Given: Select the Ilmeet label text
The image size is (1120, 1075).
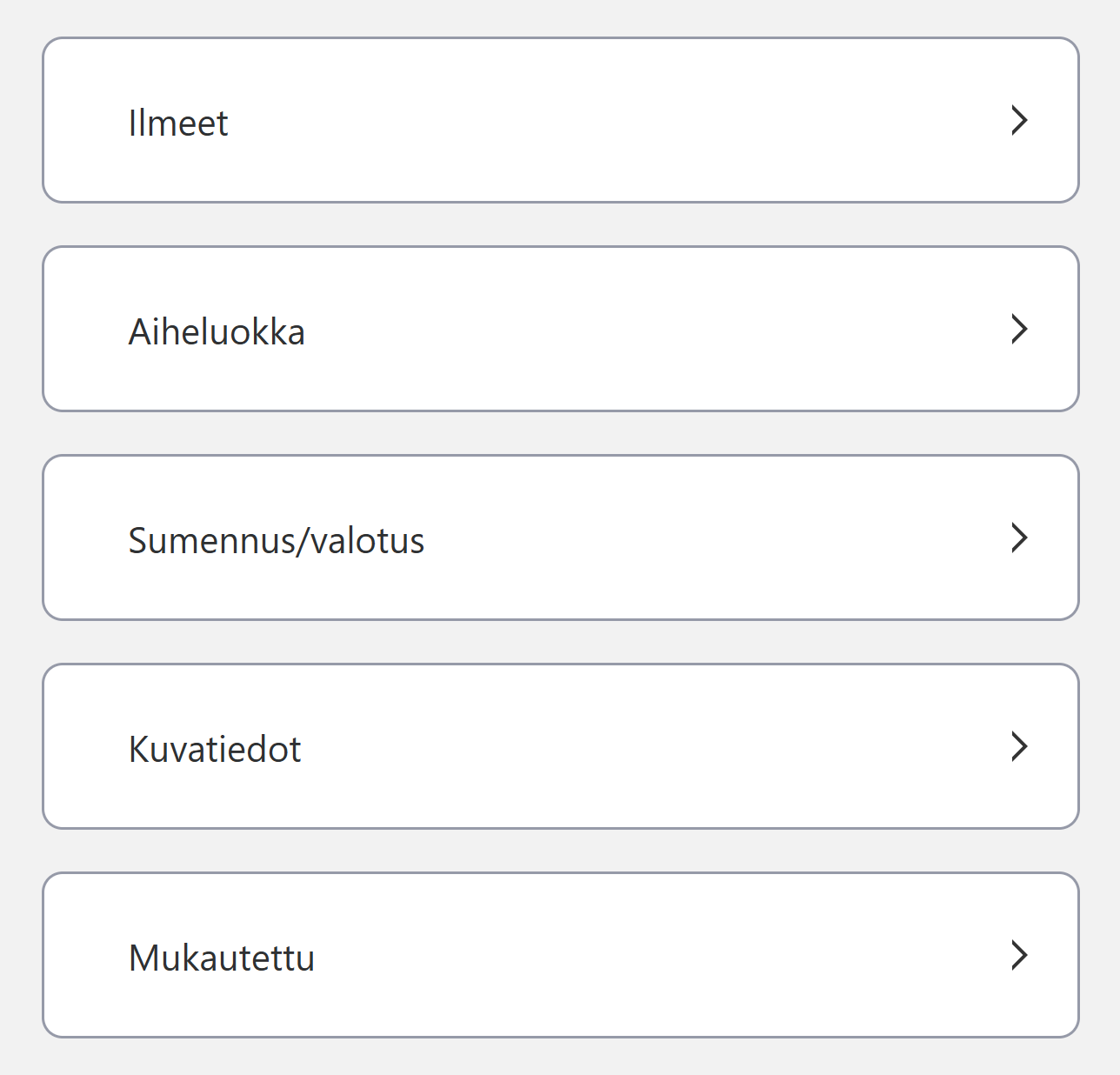Looking at the screenshot, I should [178, 123].
